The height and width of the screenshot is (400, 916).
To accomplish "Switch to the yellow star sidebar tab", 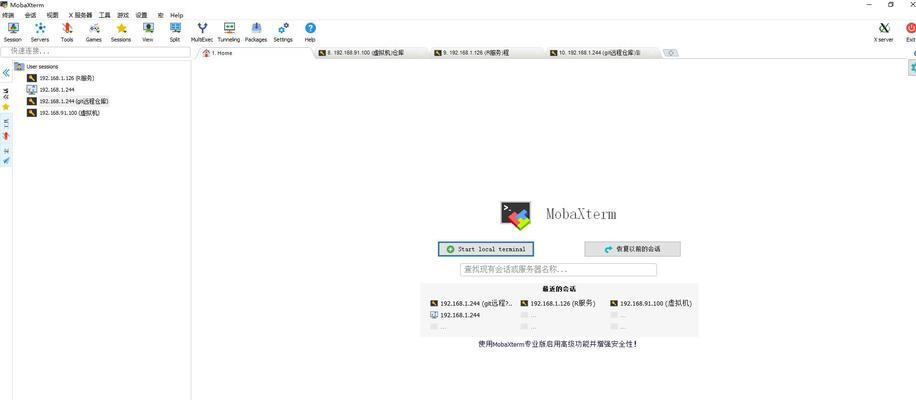I will click(x=6, y=107).
